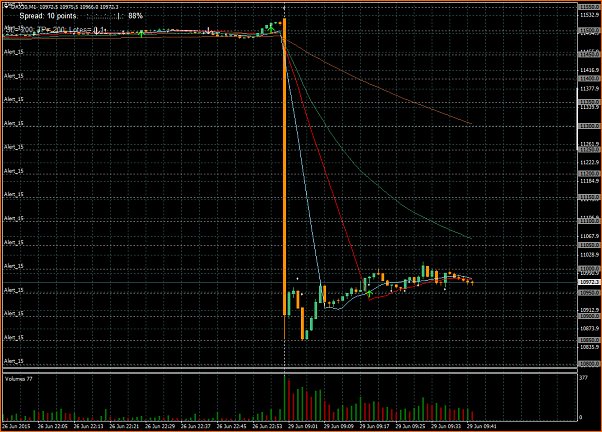Select the 88% value in the header
Image resolution: width=602 pixels, height=432 pixels.
coord(136,16)
